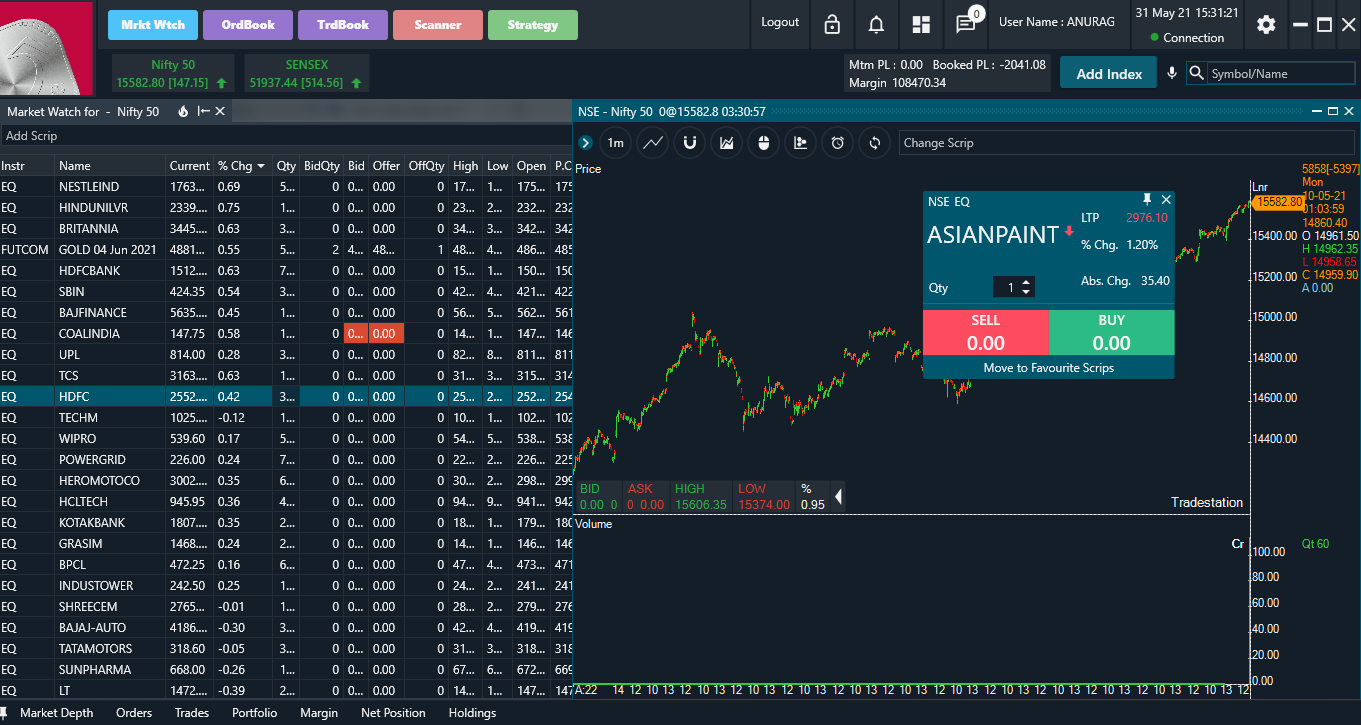The width and height of the screenshot is (1361, 725).
Task: Open the scatter studies icon on chart toolbar
Action: point(800,143)
